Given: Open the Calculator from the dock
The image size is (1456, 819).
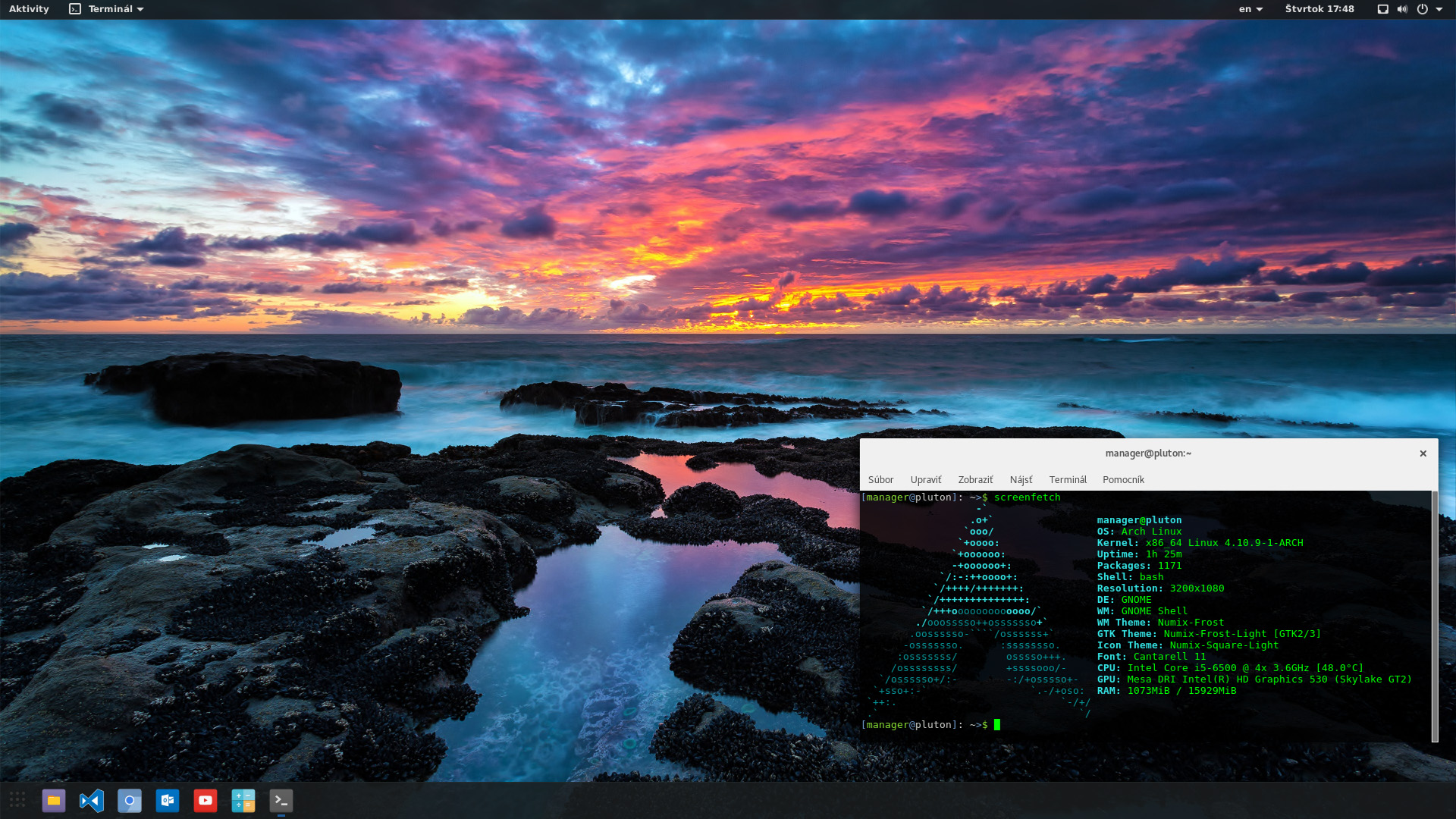Looking at the screenshot, I should point(243,800).
